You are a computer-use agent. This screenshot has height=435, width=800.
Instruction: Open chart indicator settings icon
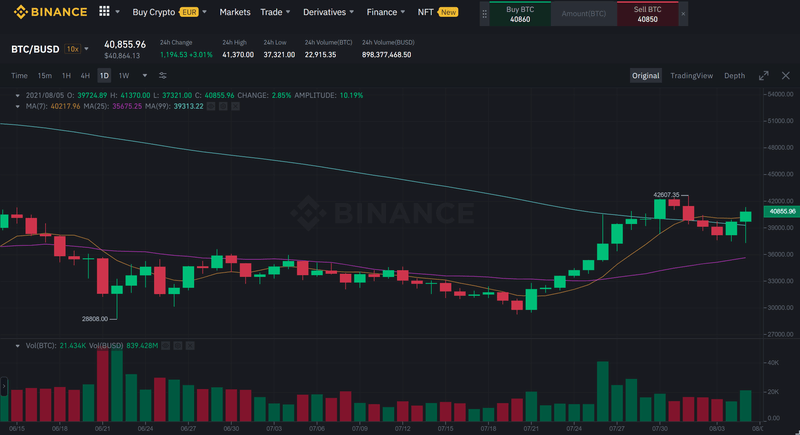162,75
